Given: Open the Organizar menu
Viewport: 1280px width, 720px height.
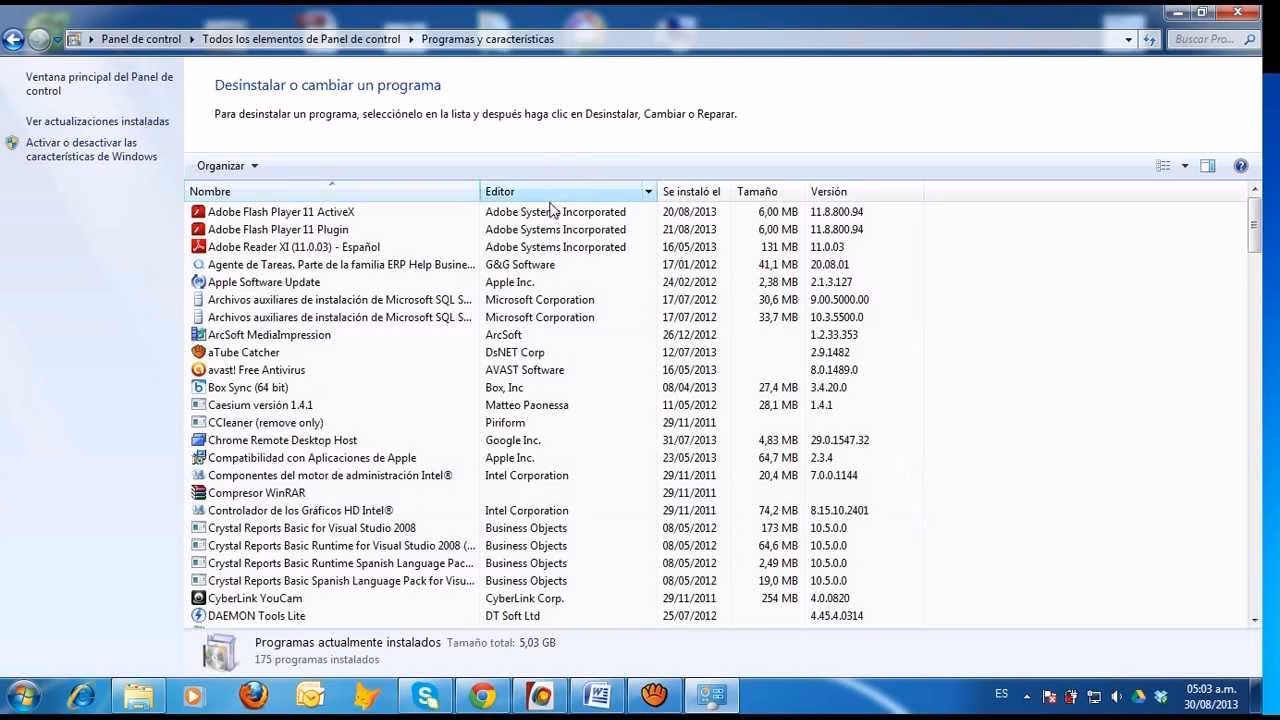Looking at the screenshot, I should (x=227, y=166).
